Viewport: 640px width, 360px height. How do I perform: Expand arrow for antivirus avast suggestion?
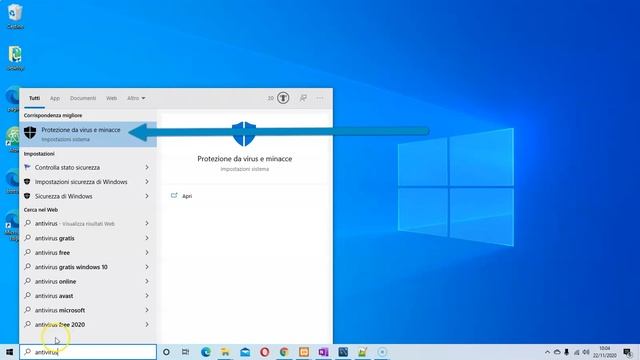coord(147,296)
